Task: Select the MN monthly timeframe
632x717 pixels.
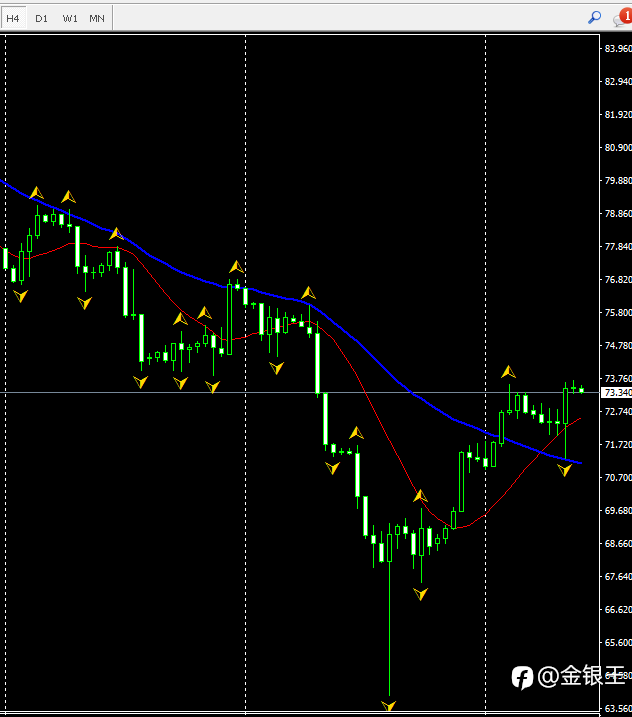Action: pos(97,18)
